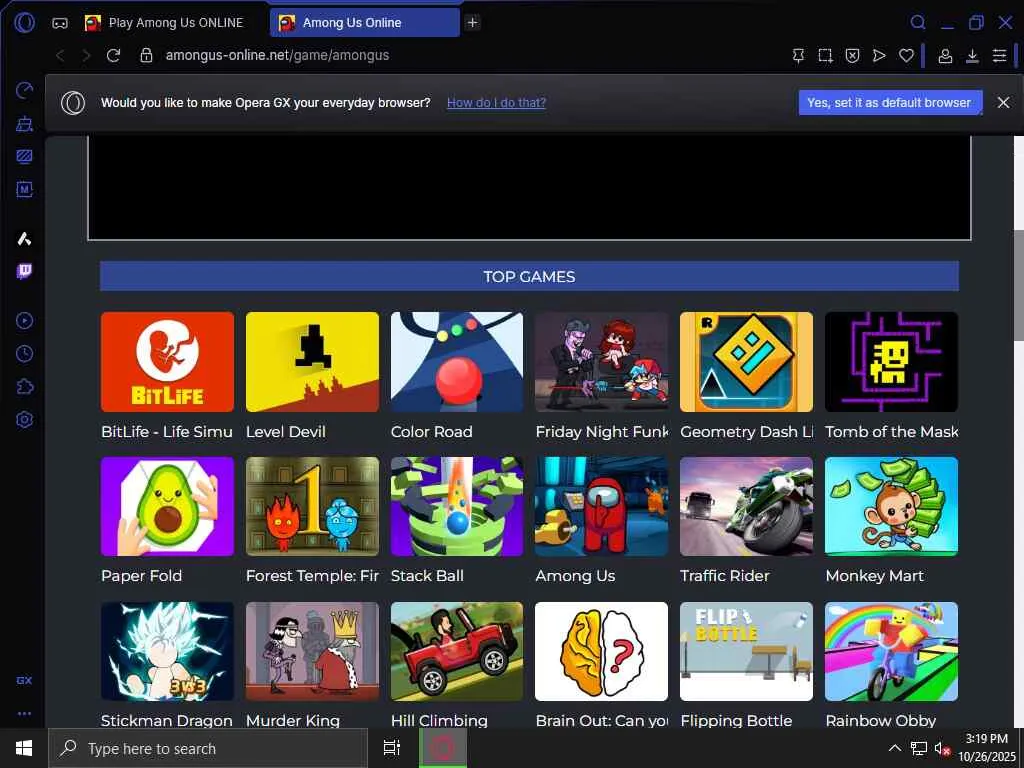Go back to the previous page
Viewport: 1024px width, 768px height.
point(60,56)
